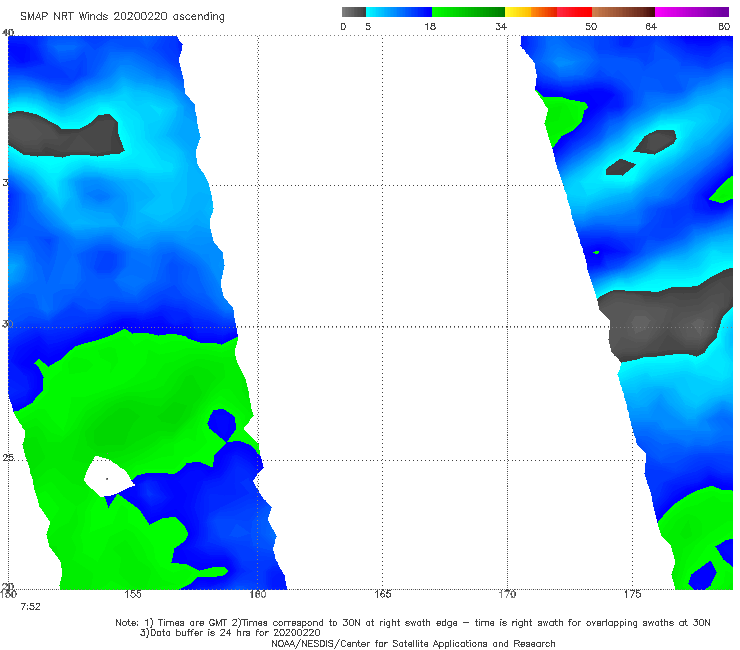Click the swath time stamp '7:52'
Image resolution: width=740 pixels, height=650 pixels.
[30, 607]
